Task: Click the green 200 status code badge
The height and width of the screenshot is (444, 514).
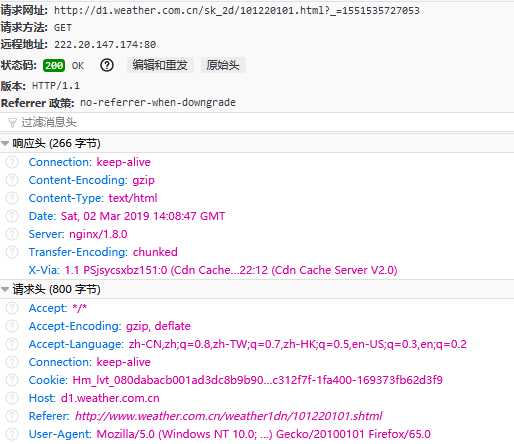Action: [54, 65]
